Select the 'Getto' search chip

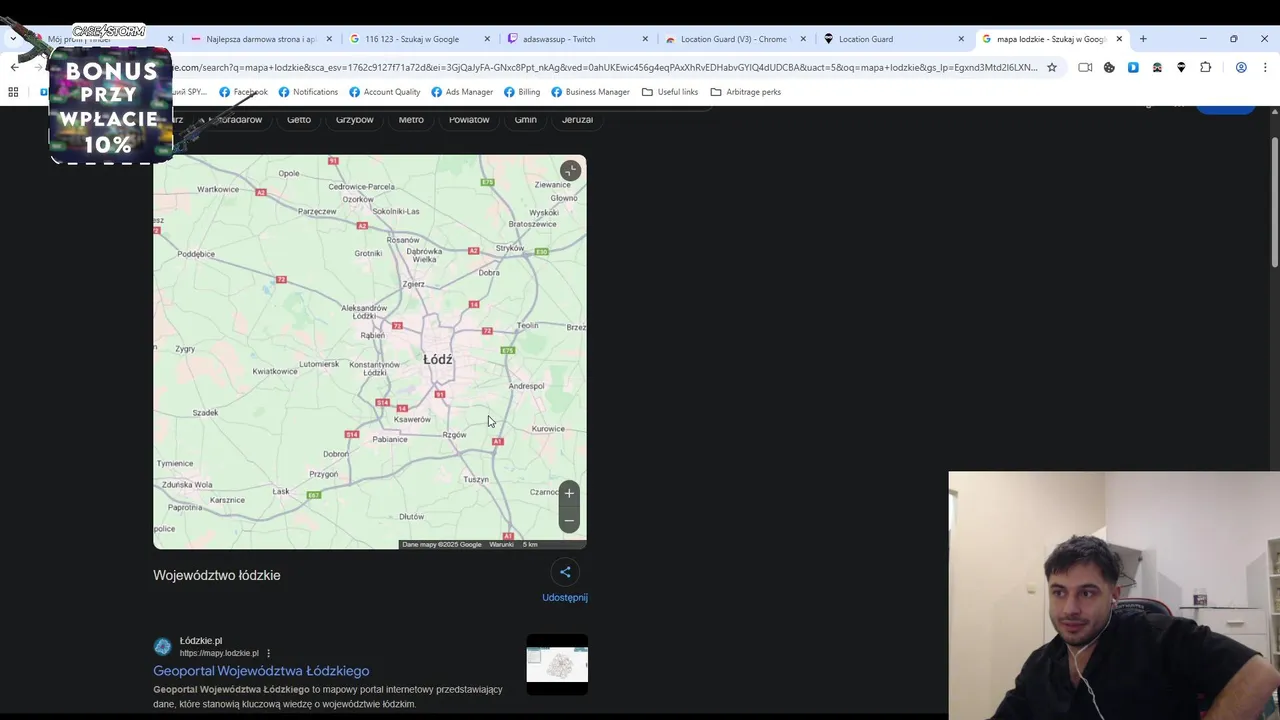pyautogui.click(x=299, y=119)
